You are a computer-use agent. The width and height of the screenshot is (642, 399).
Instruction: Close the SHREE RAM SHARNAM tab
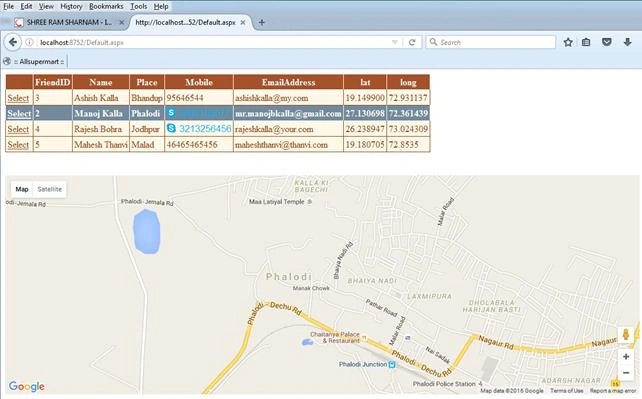point(122,23)
